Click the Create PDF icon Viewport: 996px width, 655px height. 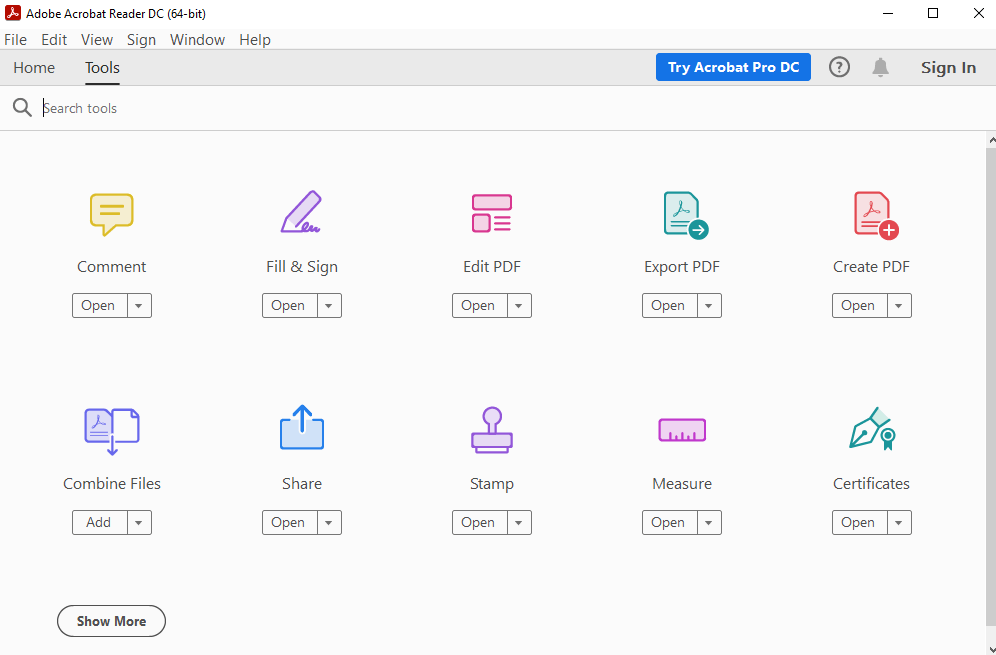click(x=876, y=215)
